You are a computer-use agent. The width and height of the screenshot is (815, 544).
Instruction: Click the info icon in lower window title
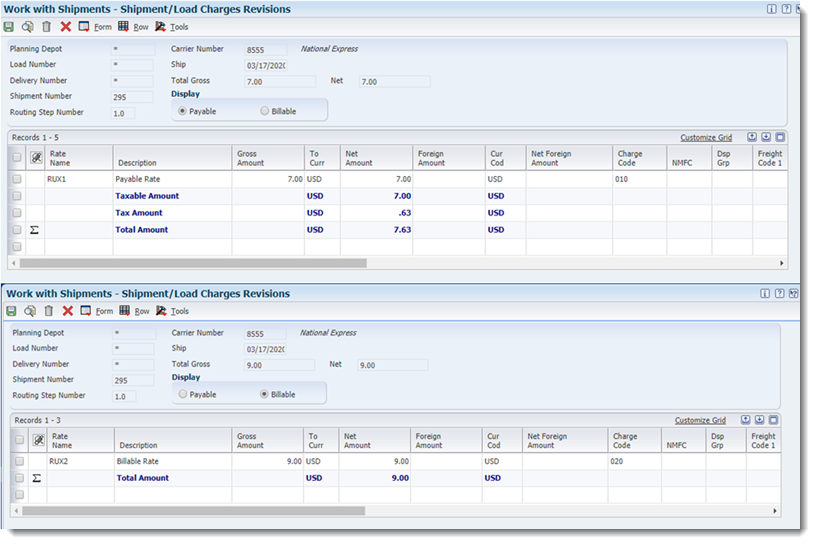(x=765, y=294)
